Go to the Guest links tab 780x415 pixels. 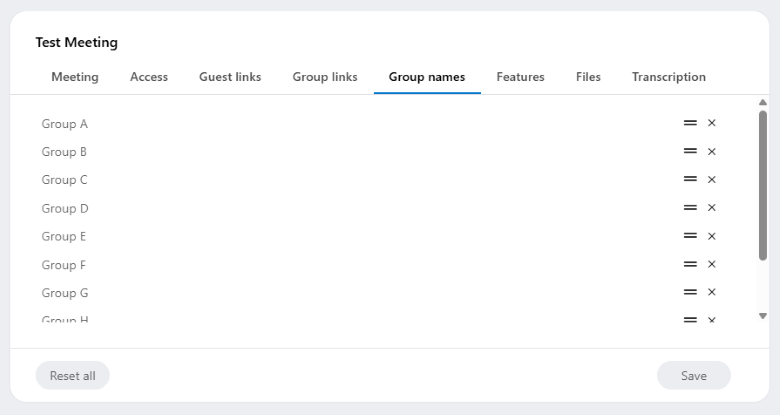(230, 77)
